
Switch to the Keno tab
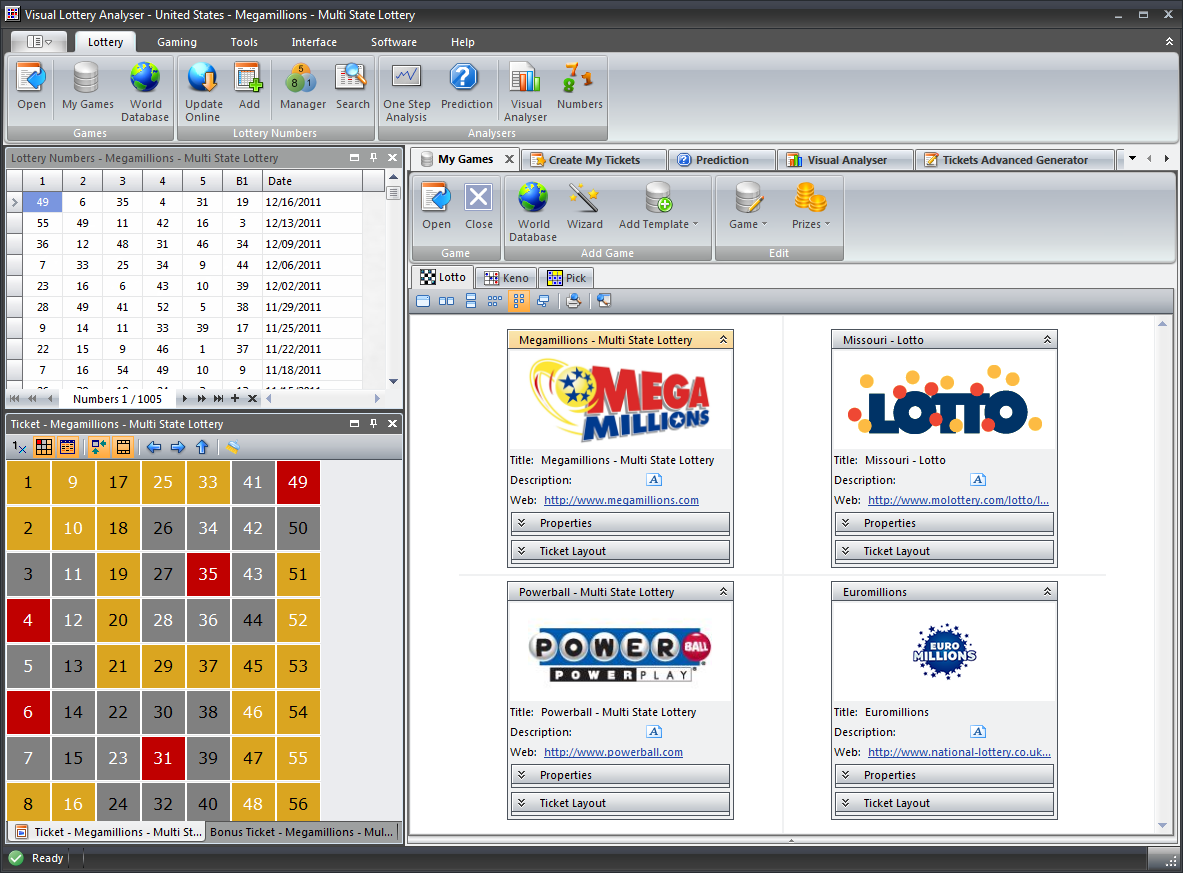click(506, 277)
